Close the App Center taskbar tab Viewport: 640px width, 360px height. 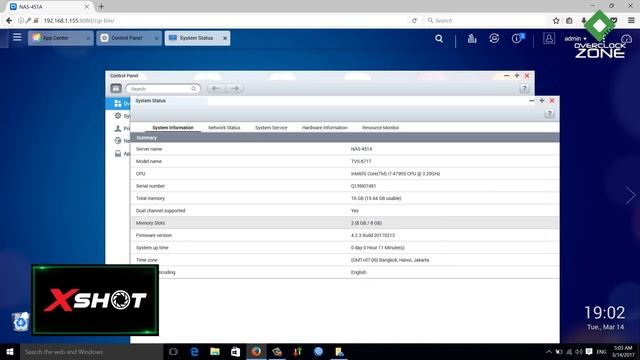88,38
